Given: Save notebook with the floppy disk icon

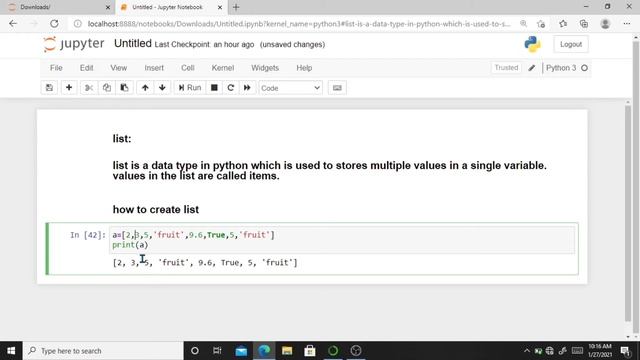Looking at the screenshot, I should coord(49,88).
